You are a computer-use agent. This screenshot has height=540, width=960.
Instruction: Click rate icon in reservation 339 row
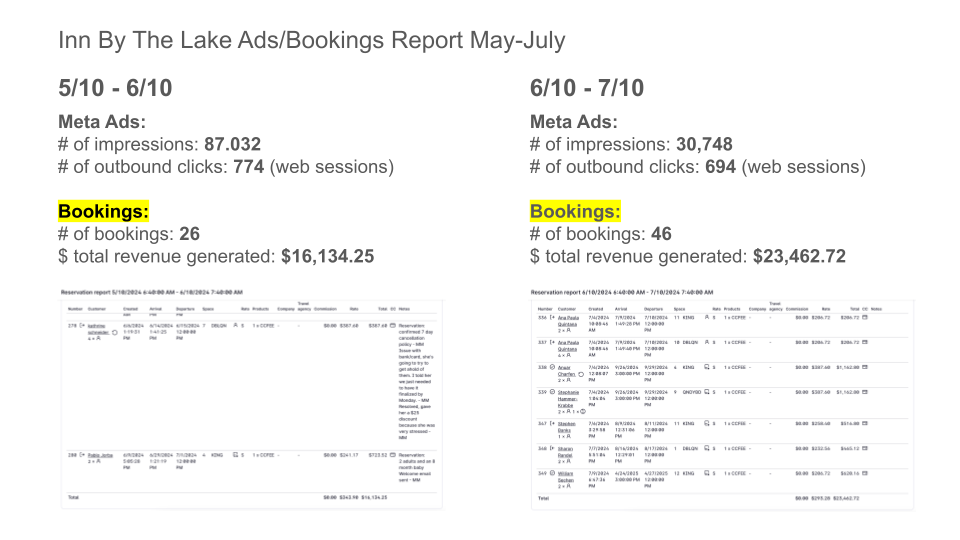coord(706,393)
